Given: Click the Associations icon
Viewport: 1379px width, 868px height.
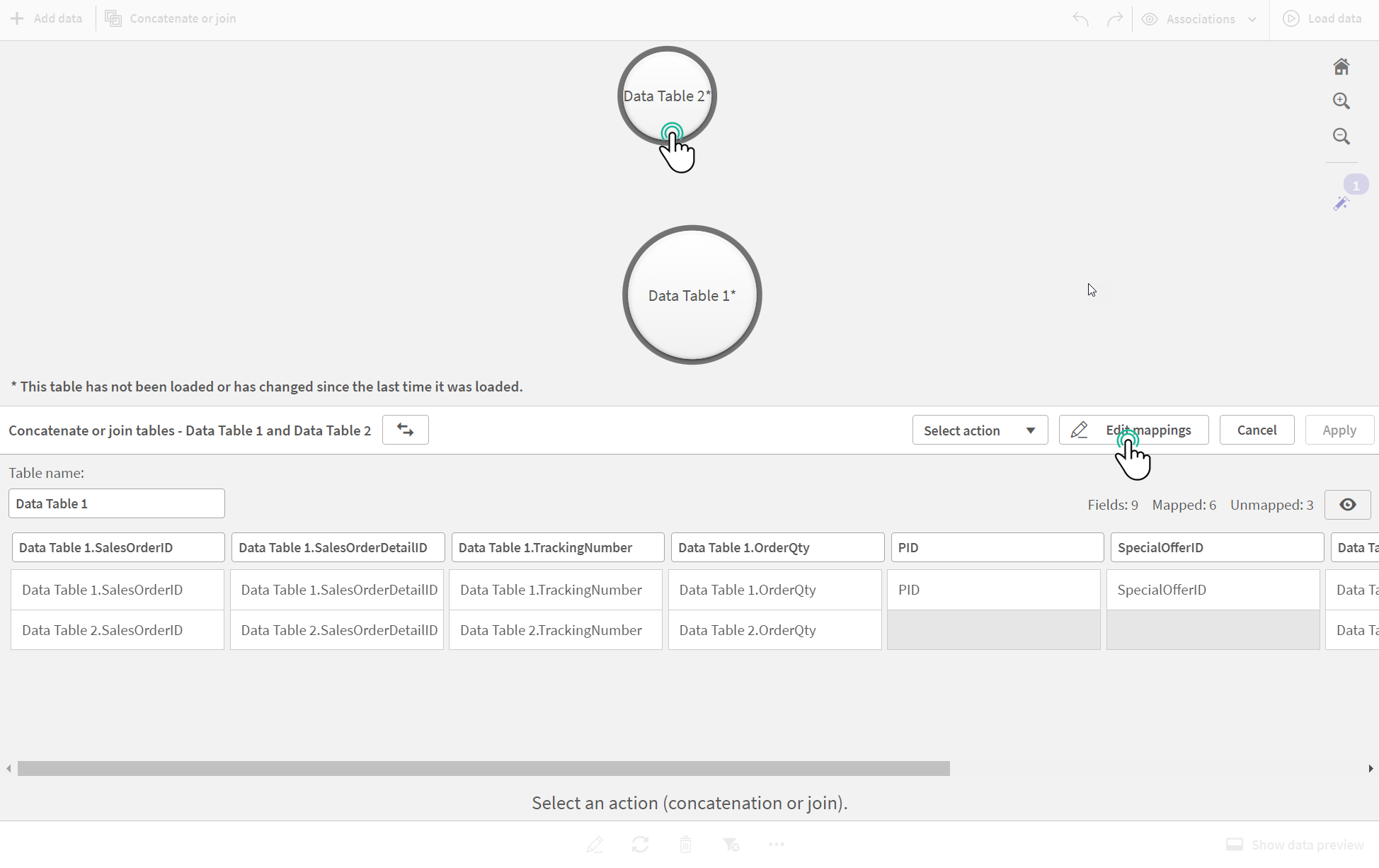Looking at the screenshot, I should coord(1150,18).
